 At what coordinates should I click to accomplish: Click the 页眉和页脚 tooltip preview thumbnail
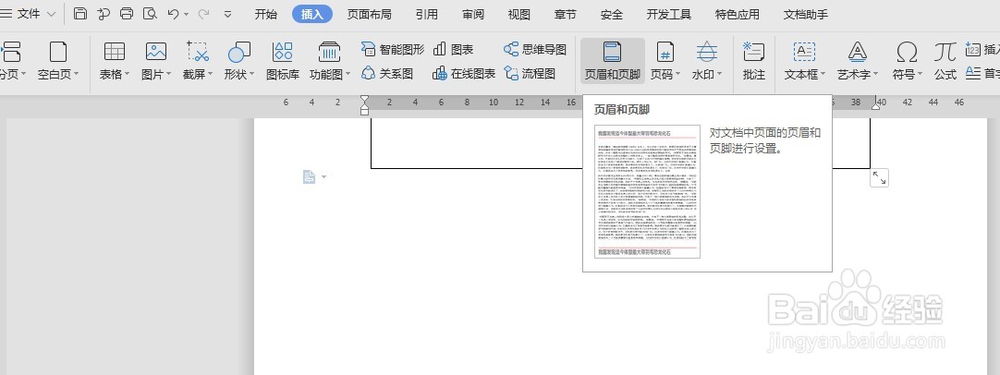pyautogui.click(x=647, y=191)
